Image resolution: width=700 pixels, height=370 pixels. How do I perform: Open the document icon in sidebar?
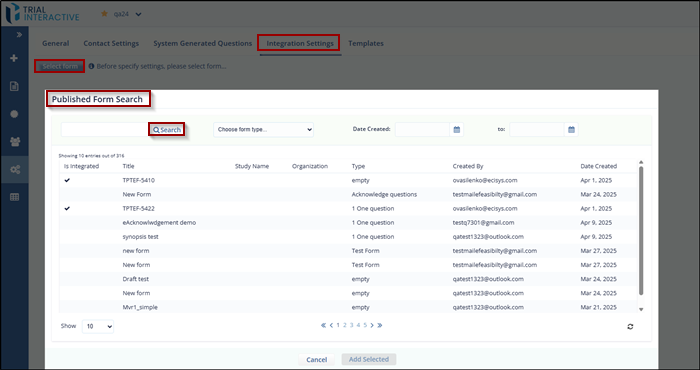click(x=14, y=86)
